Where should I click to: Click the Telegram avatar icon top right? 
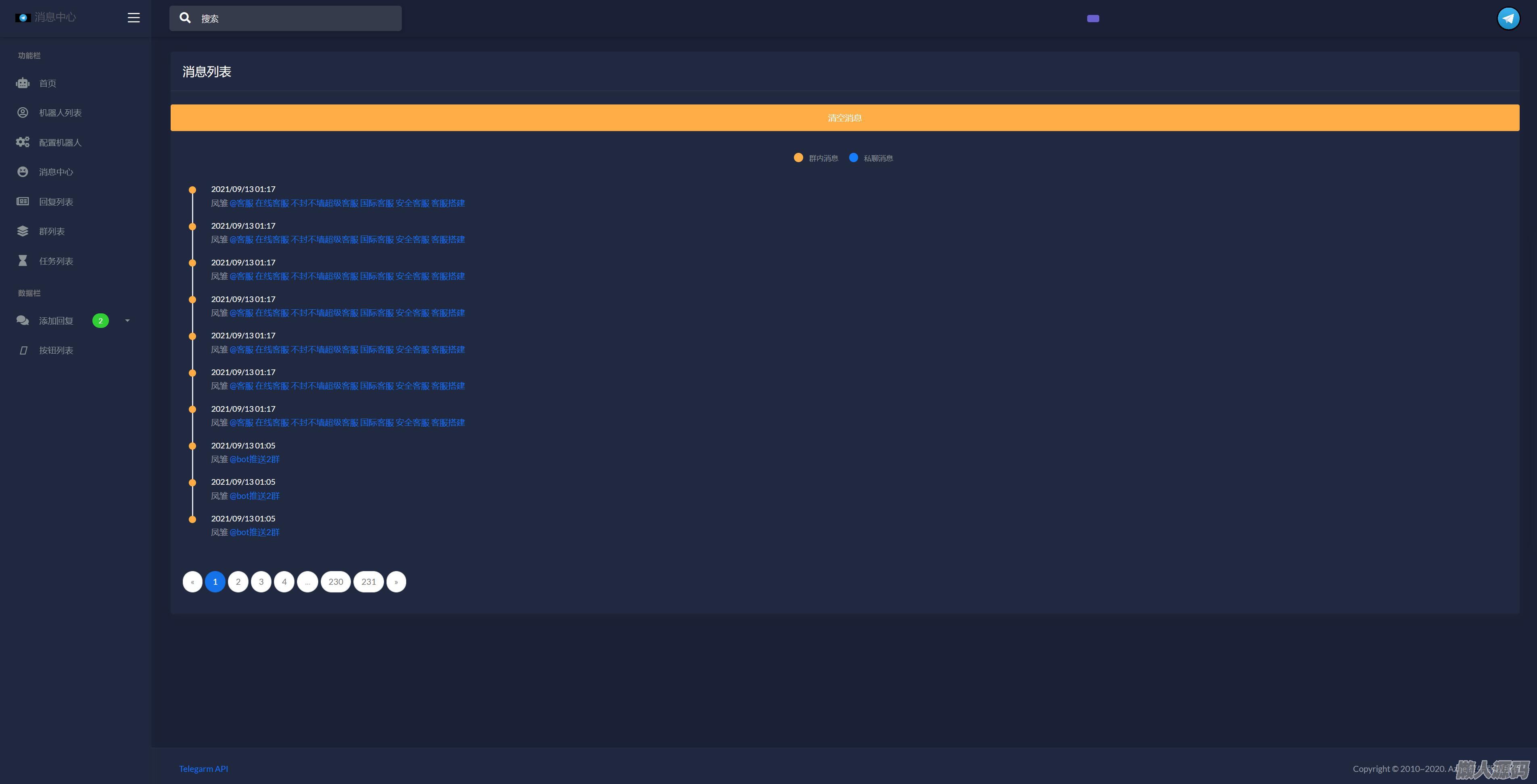pos(1508,18)
